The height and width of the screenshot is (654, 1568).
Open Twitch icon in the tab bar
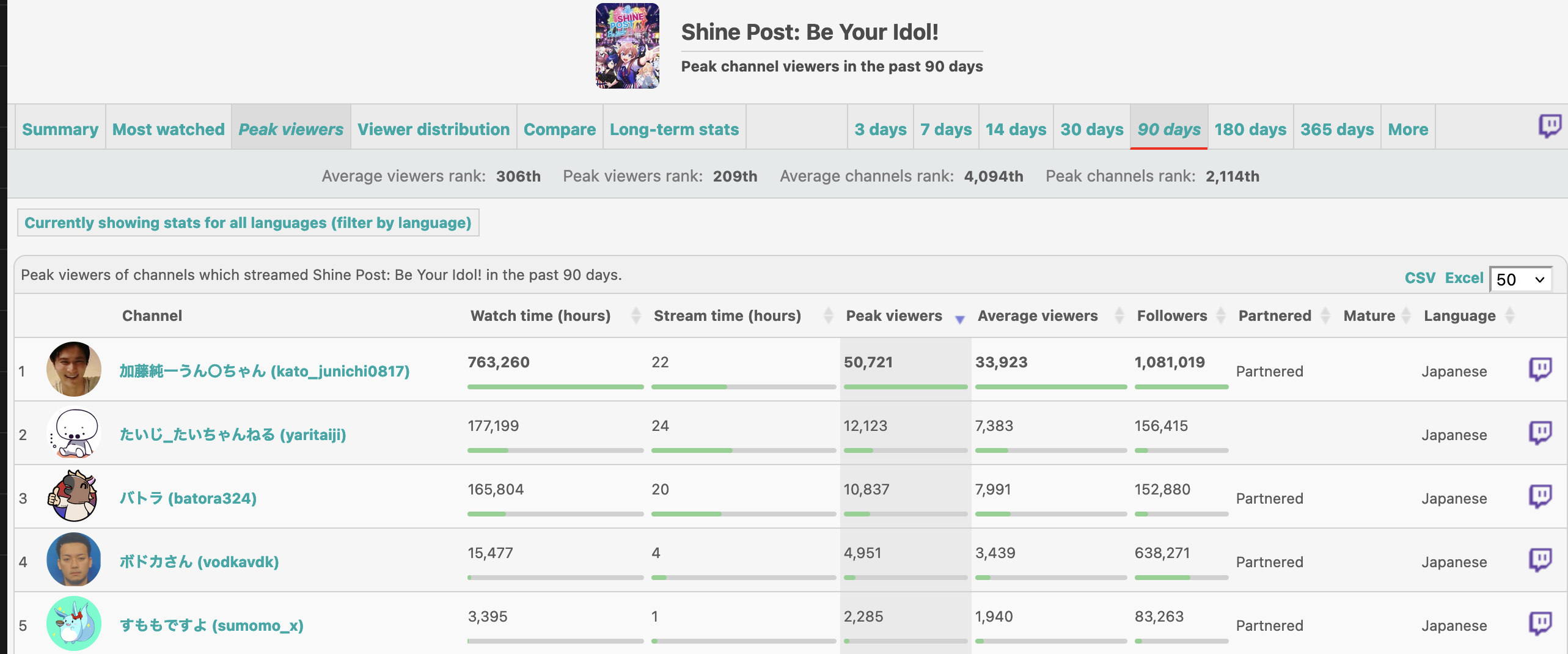[1550, 126]
